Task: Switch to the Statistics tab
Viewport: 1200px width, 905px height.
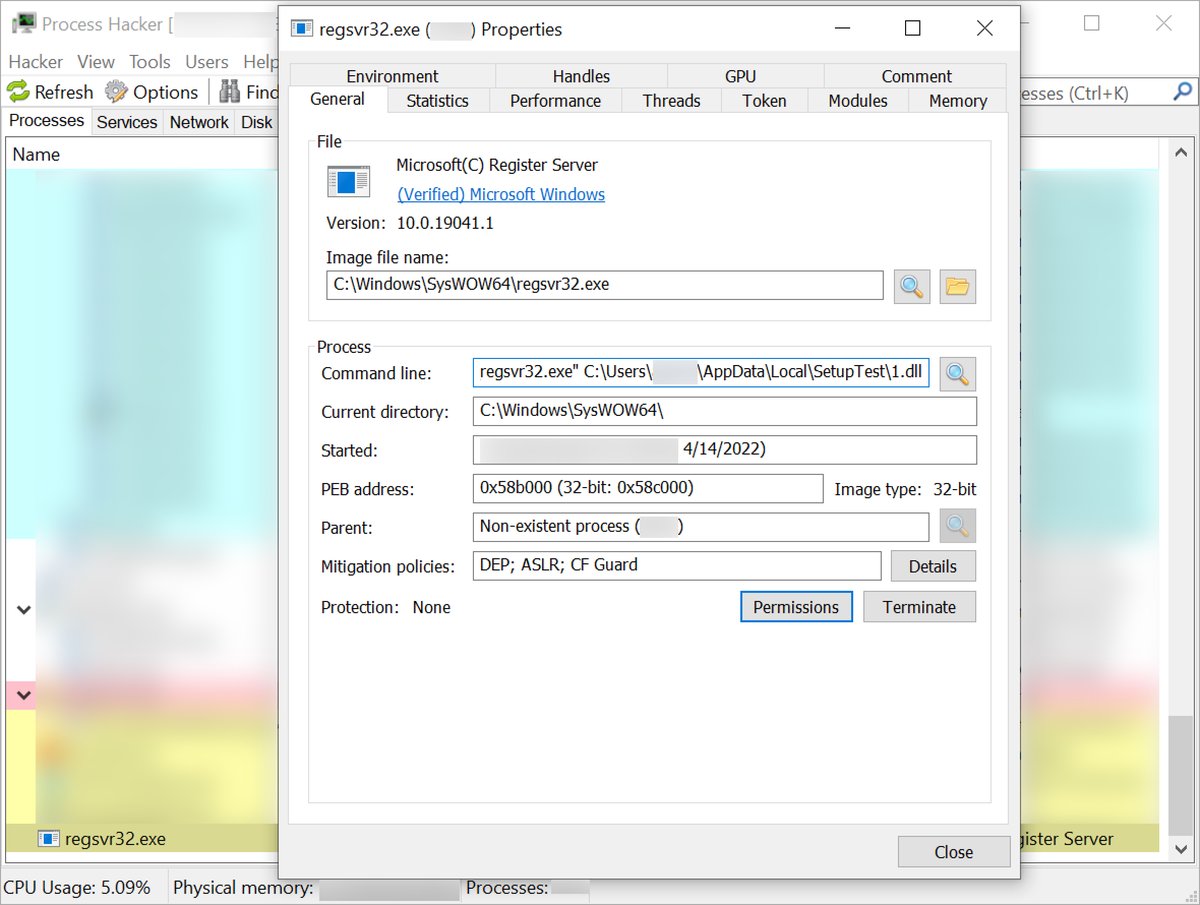Action: [437, 101]
